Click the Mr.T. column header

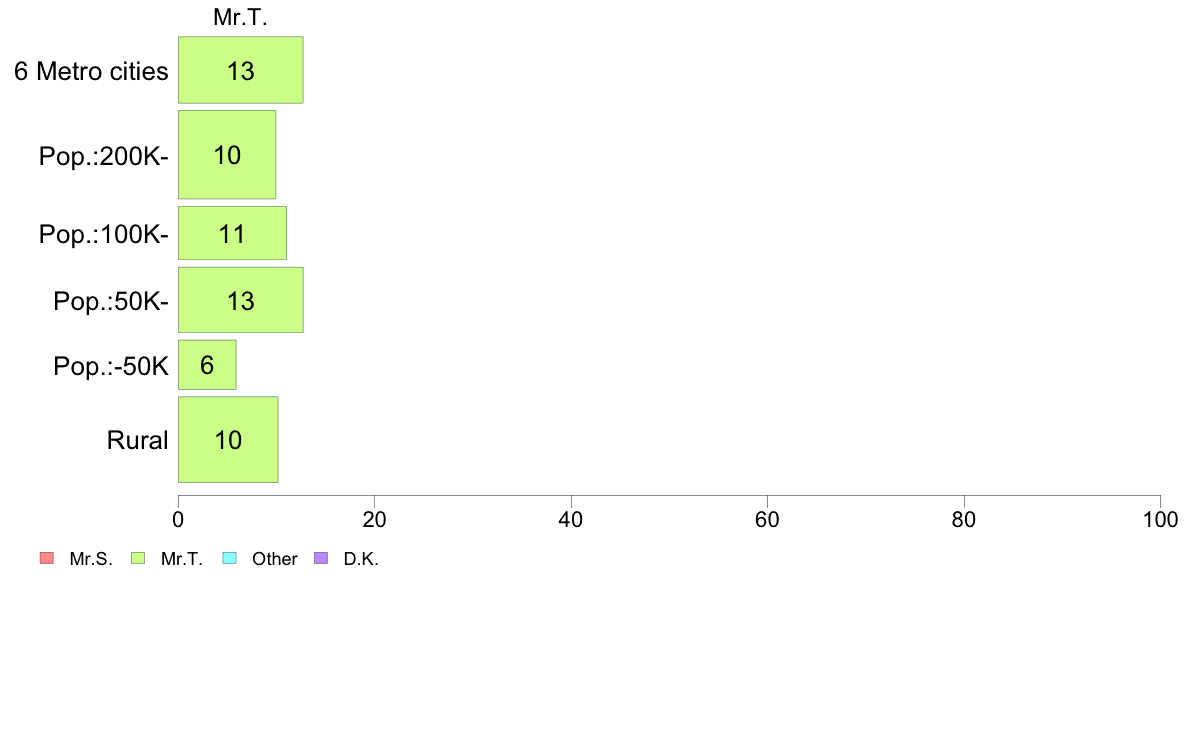(x=240, y=17)
